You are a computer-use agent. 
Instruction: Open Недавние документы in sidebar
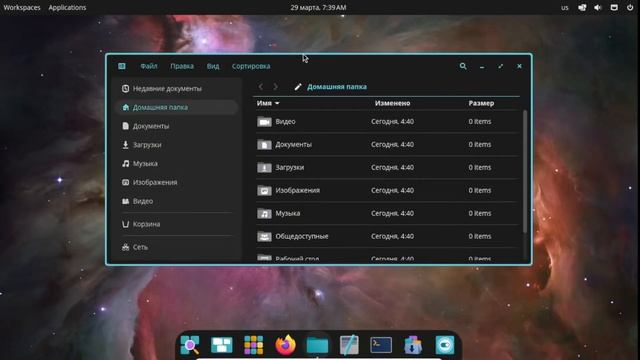point(177,89)
